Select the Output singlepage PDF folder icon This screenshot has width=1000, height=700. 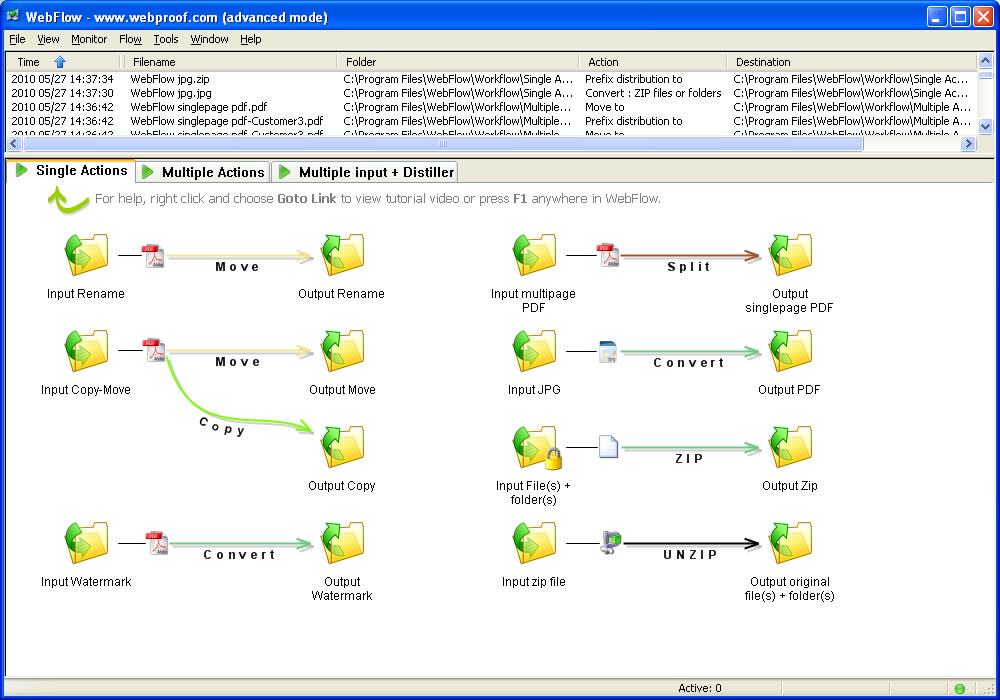coord(790,256)
